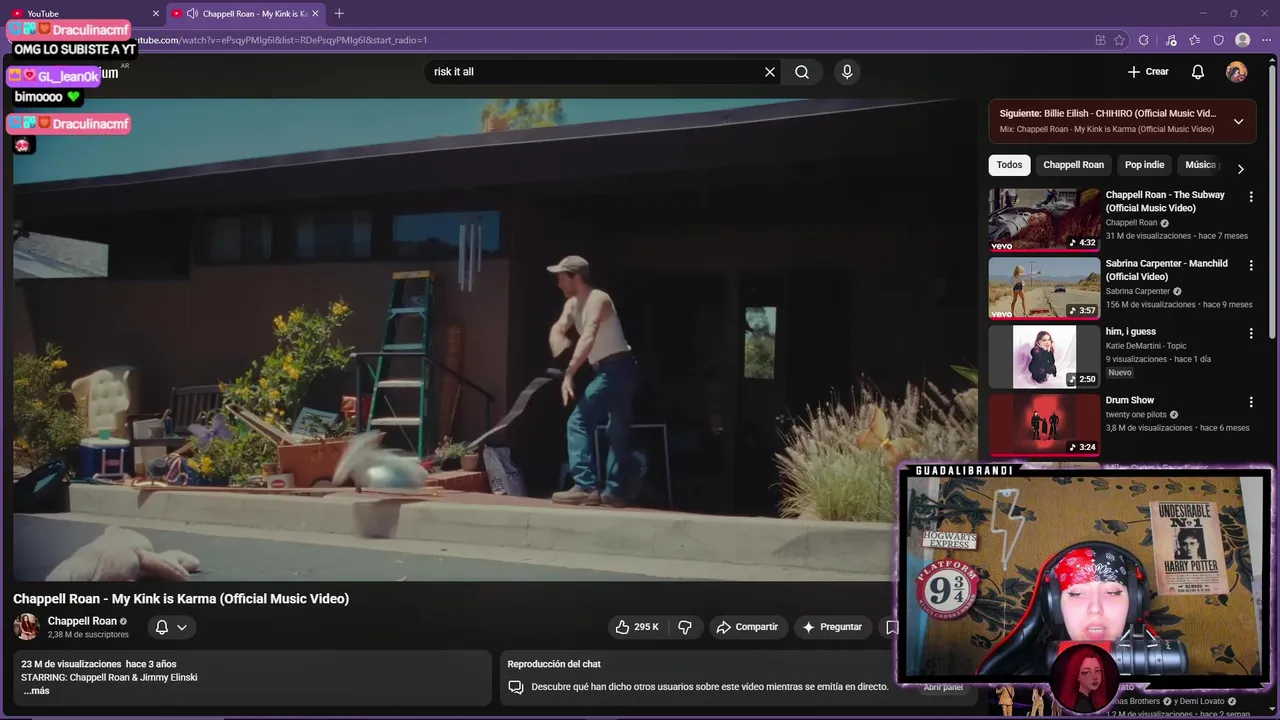Open options menu for him, i guess
The width and height of the screenshot is (1280, 720).
pyautogui.click(x=1250, y=334)
